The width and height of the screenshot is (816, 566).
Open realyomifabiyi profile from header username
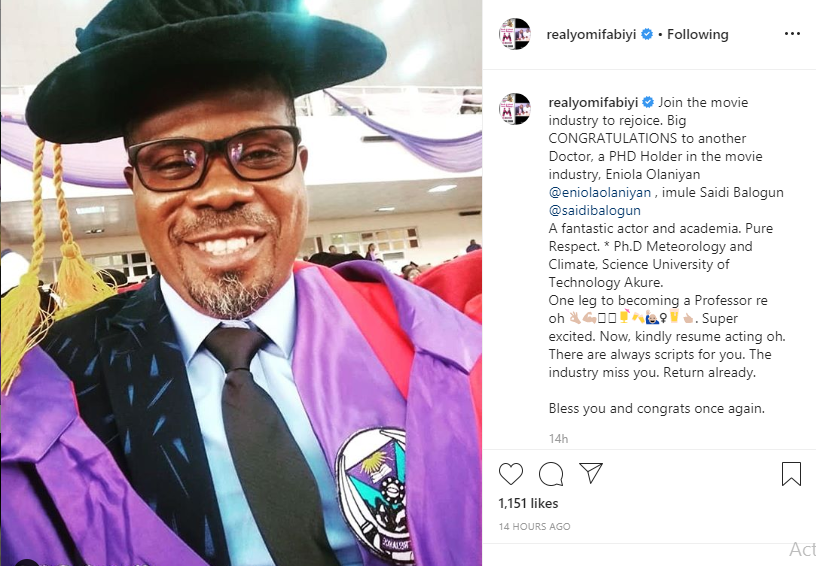(591, 35)
